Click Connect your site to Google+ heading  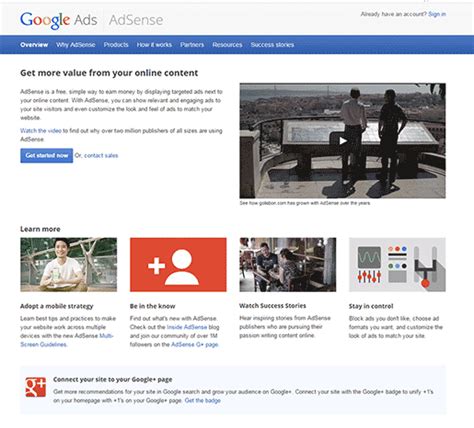tap(113, 379)
